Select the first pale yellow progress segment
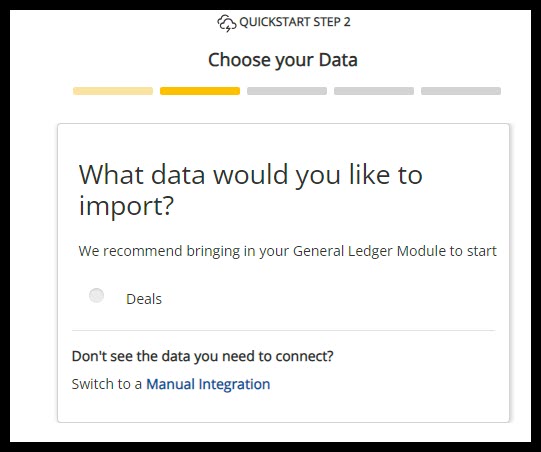This screenshot has width=541, height=452. [113, 91]
